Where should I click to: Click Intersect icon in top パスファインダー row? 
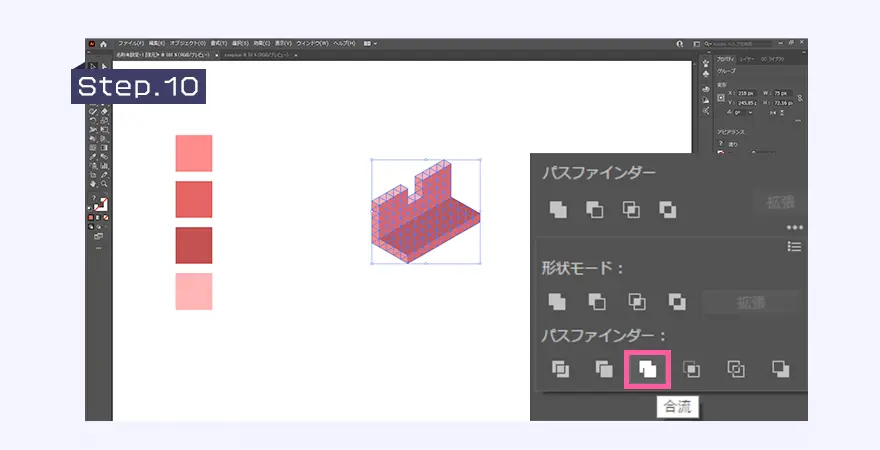(x=631, y=210)
